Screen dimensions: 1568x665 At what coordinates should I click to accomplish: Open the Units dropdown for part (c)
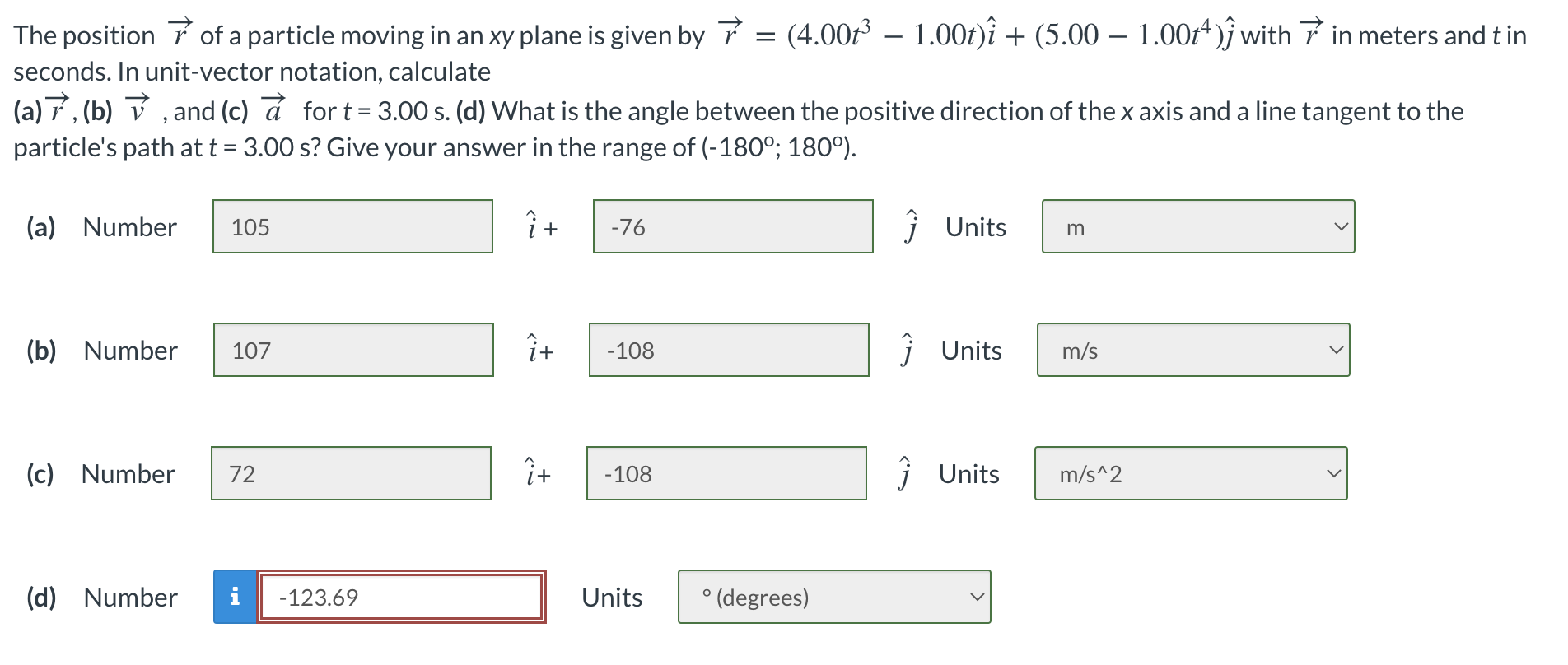click(x=1189, y=473)
